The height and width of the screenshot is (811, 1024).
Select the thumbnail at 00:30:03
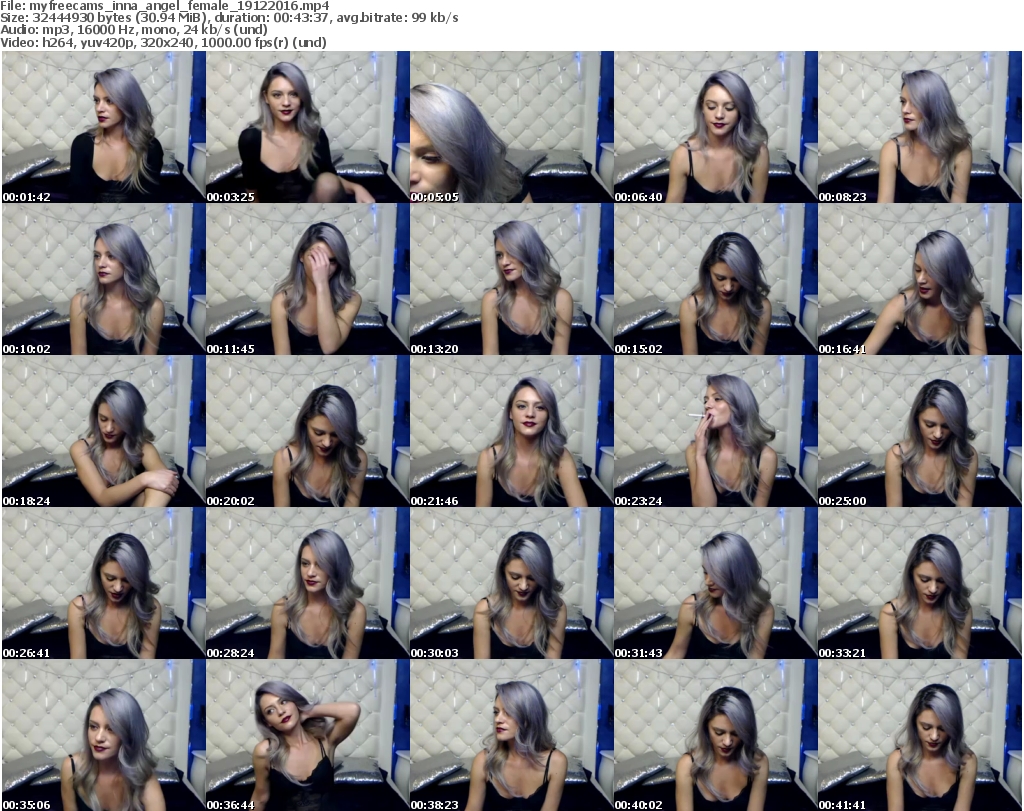pos(511,583)
